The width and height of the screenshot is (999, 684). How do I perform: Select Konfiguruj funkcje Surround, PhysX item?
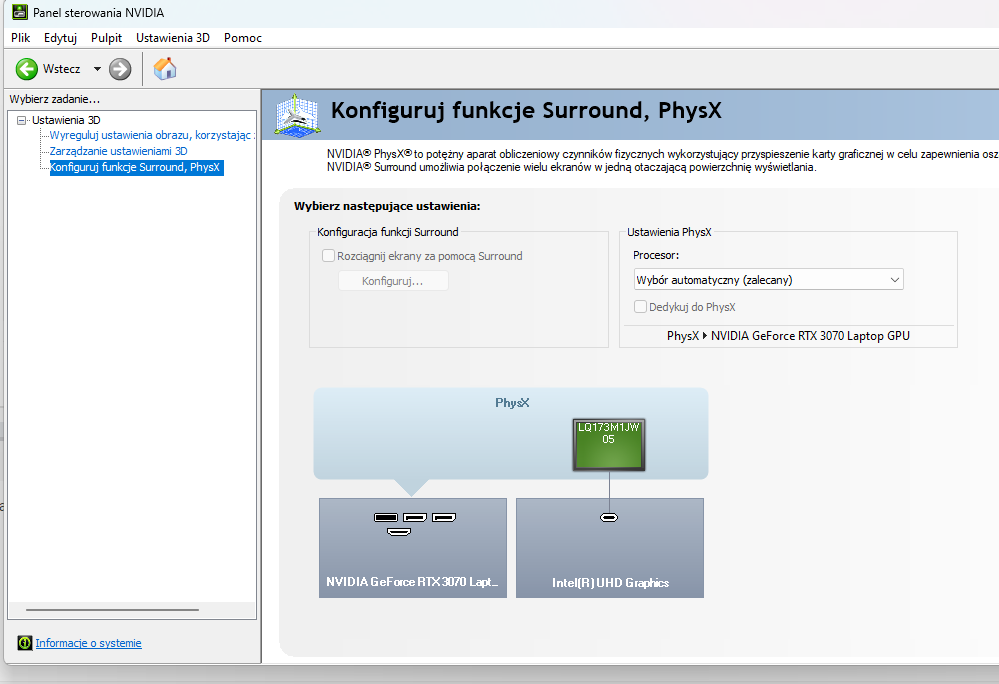[136, 167]
